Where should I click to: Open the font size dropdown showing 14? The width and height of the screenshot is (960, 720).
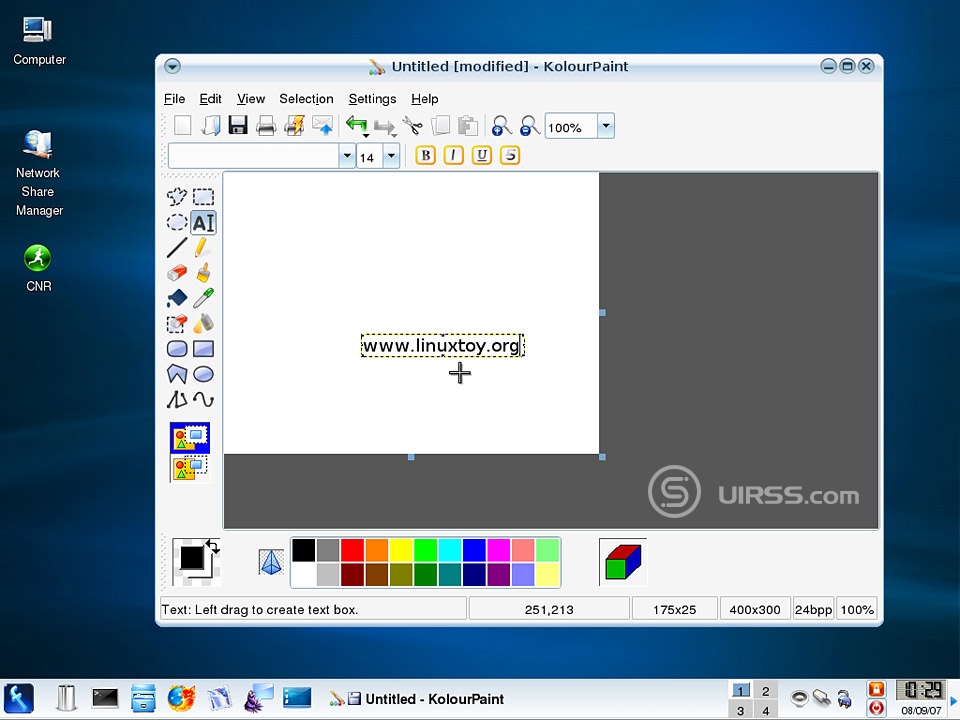coord(390,156)
